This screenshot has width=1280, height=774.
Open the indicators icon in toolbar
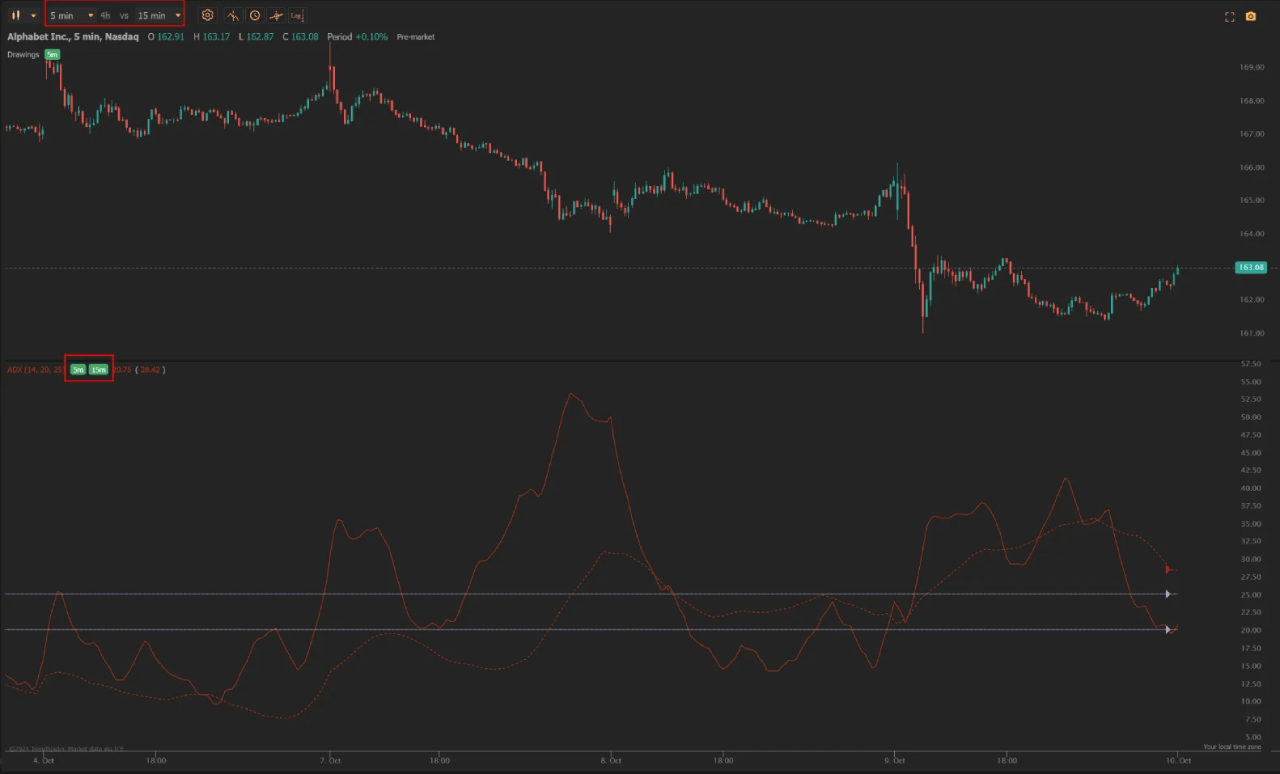pyautogui.click(x=233, y=15)
